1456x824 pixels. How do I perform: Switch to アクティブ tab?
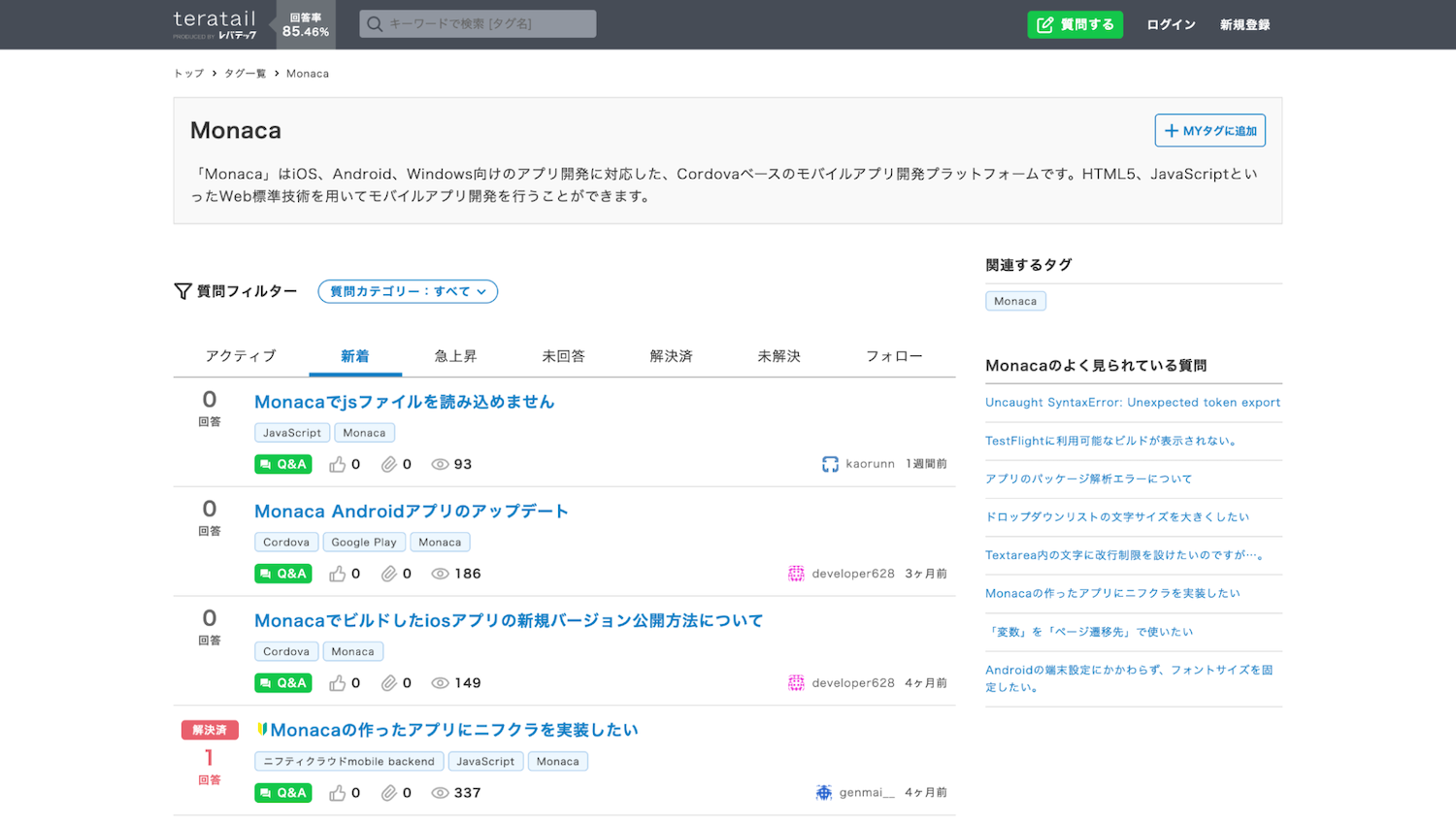241,356
